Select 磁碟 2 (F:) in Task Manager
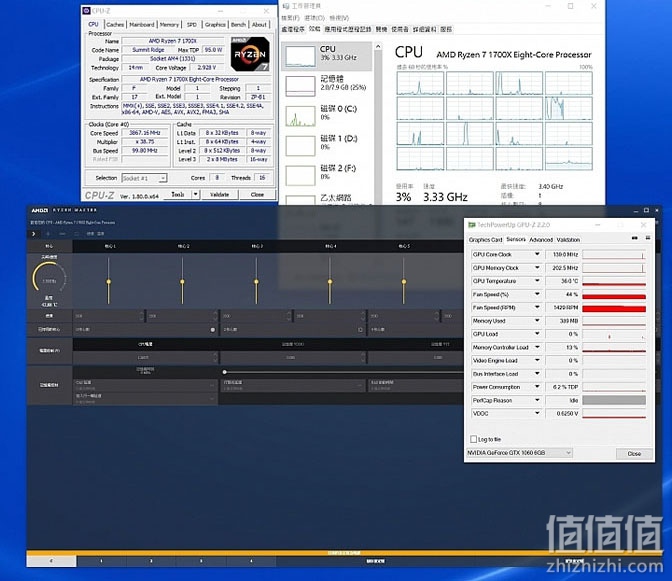The image size is (672, 581). (x=327, y=174)
